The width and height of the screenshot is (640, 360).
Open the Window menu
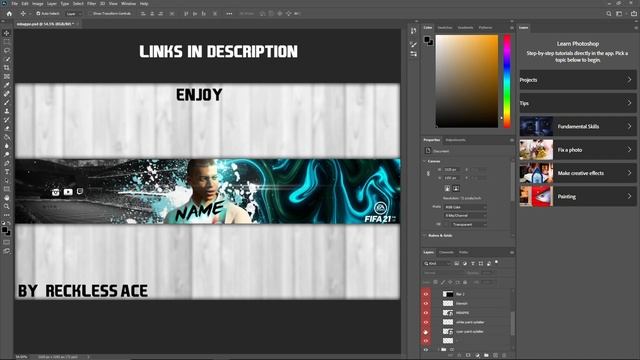click(x=128, y=4)
